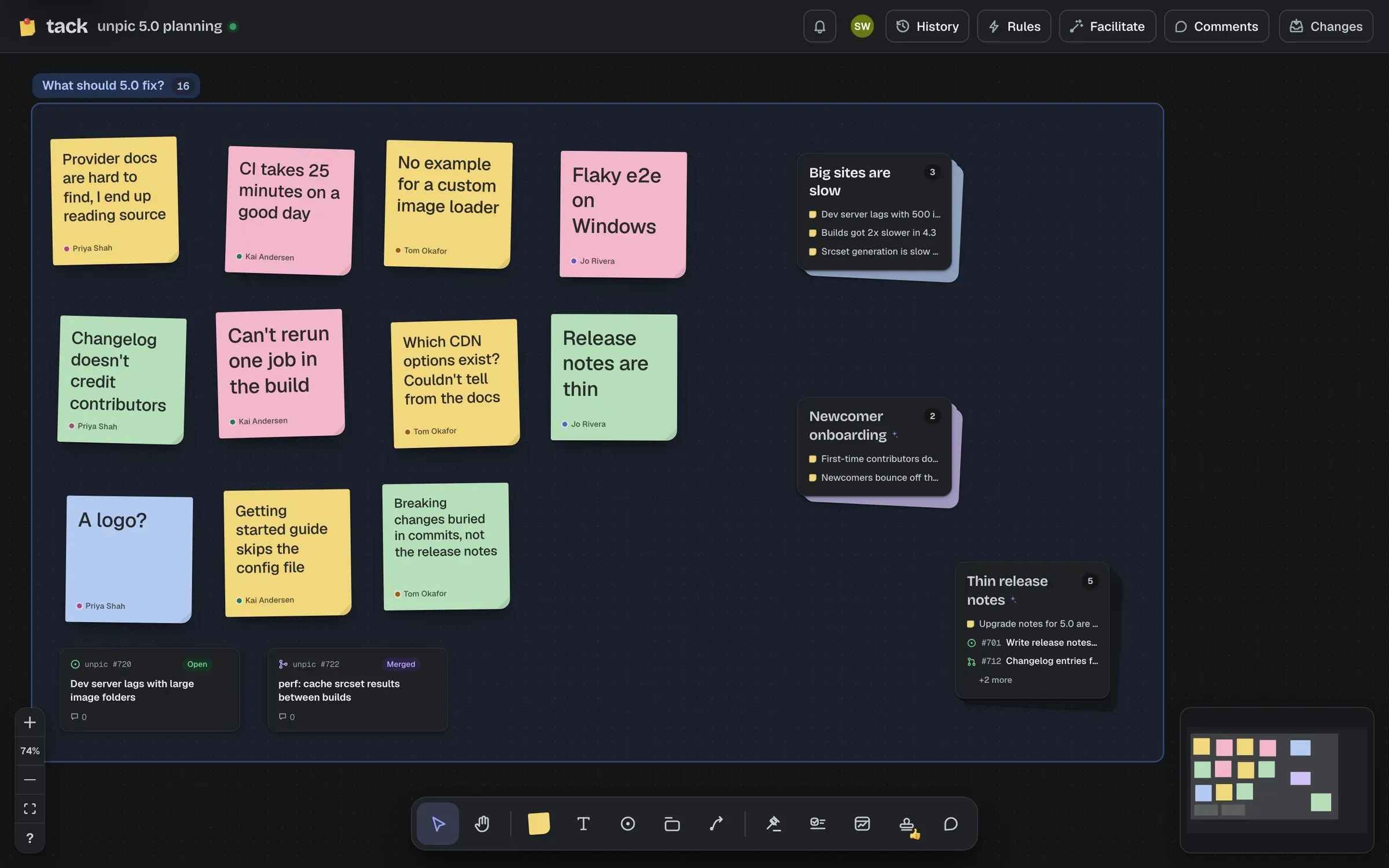This screenshot has width=1389, height=868.
Task: Click the green online status dot
Action: [233, 27]
